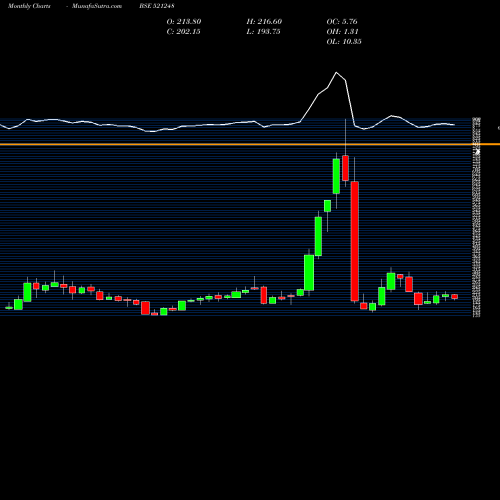This screenshot has width=500, height=500.
Task: Click the close value "C: 202.15"
Action: (183, 31)
